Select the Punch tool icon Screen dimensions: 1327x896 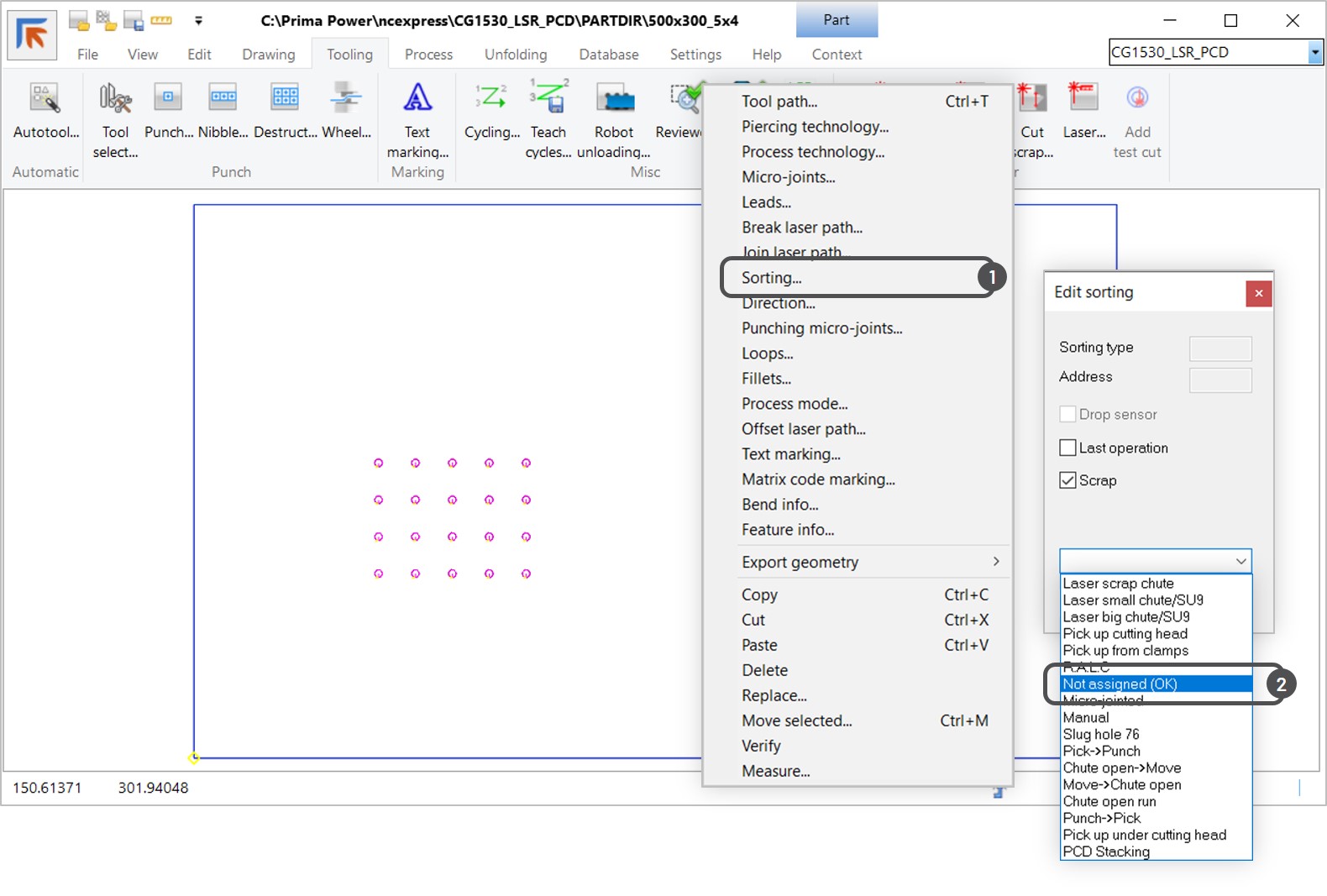(x=168, y=99)
